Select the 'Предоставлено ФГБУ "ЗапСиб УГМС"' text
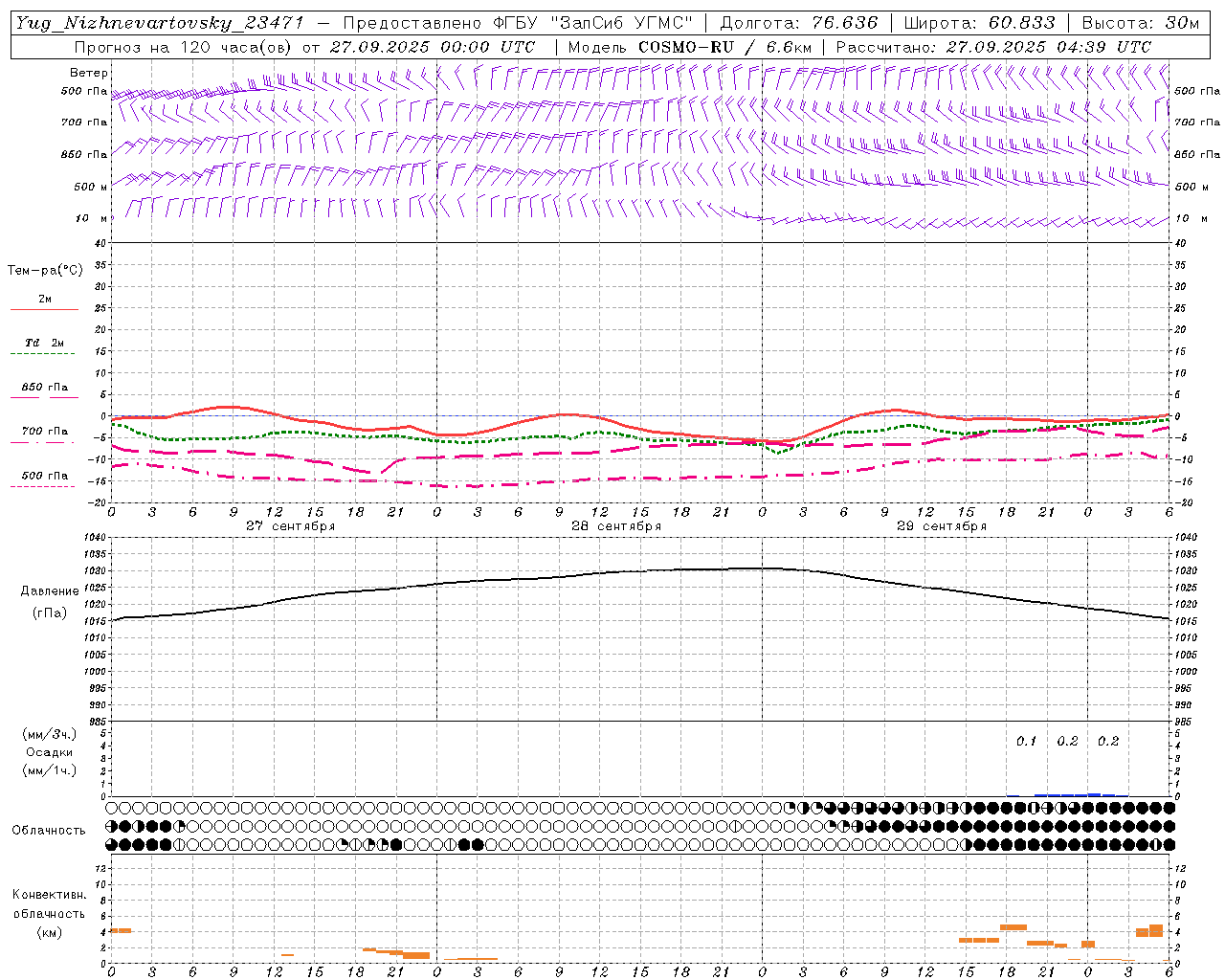Viewport: 1225px width, 980px height. [x=518, y=23]
